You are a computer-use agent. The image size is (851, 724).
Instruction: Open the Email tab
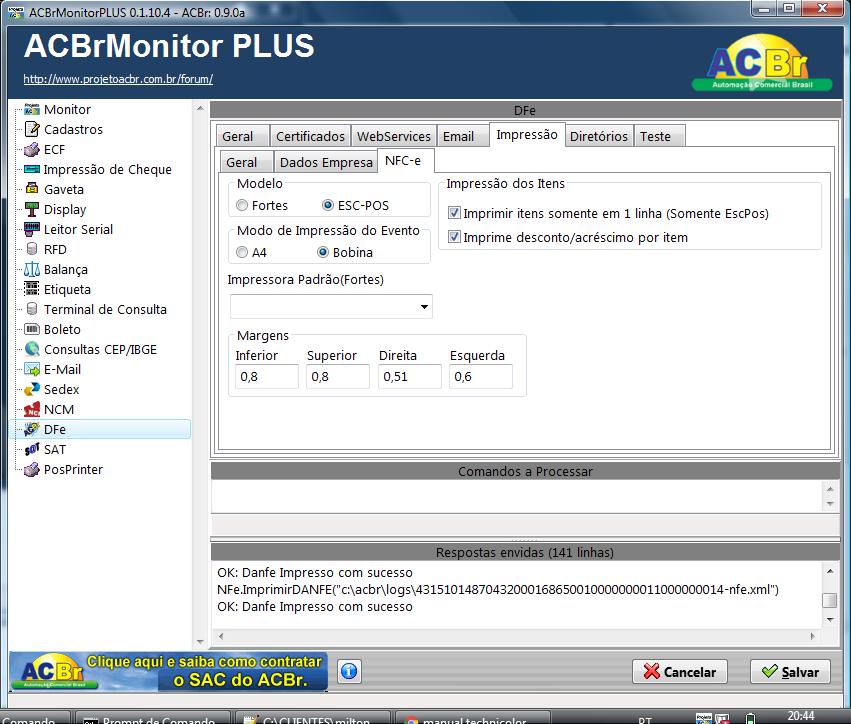pyautogui.click(x=461, y=136)
